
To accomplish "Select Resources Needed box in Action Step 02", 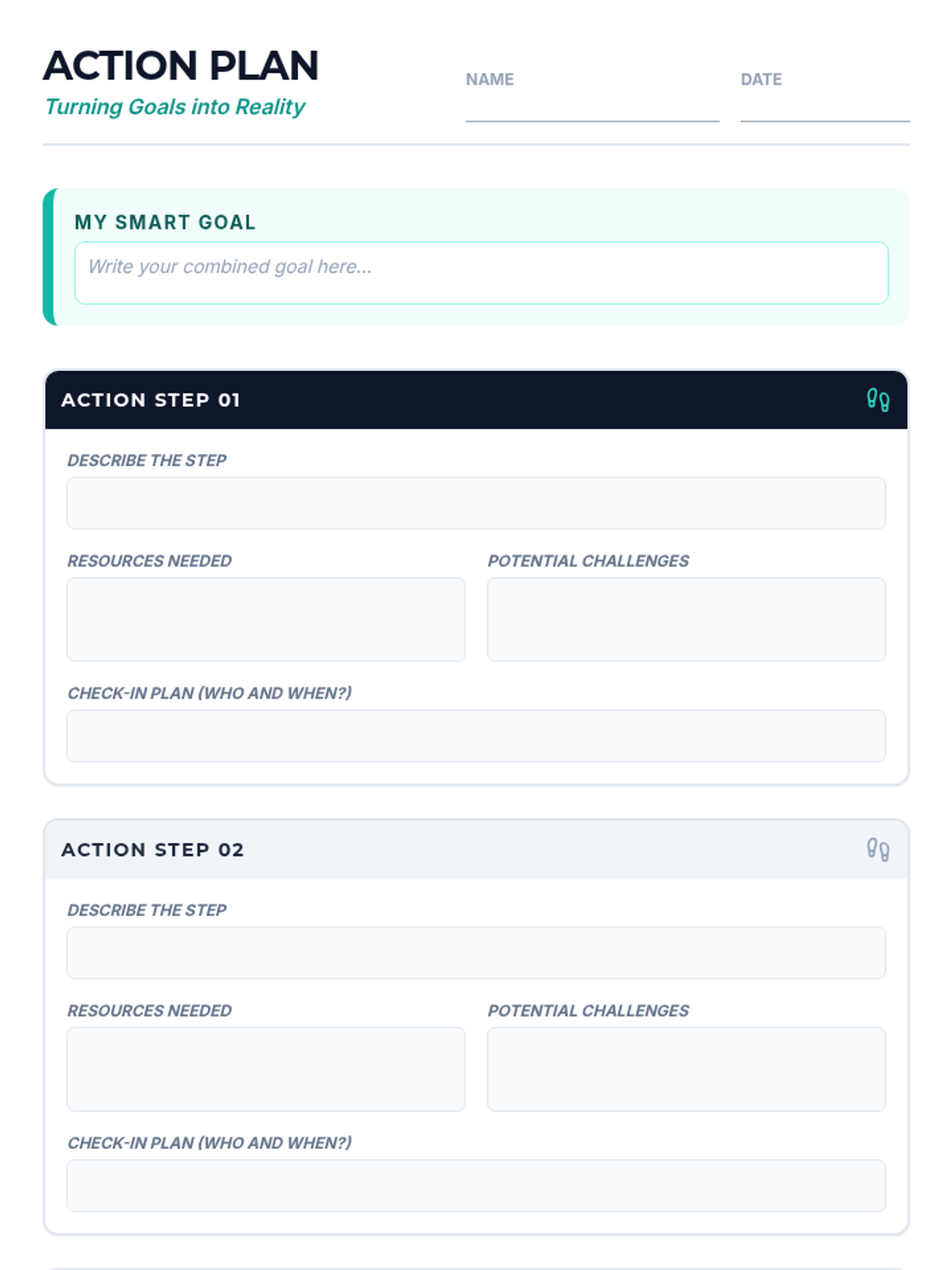I will point(266,1069).
